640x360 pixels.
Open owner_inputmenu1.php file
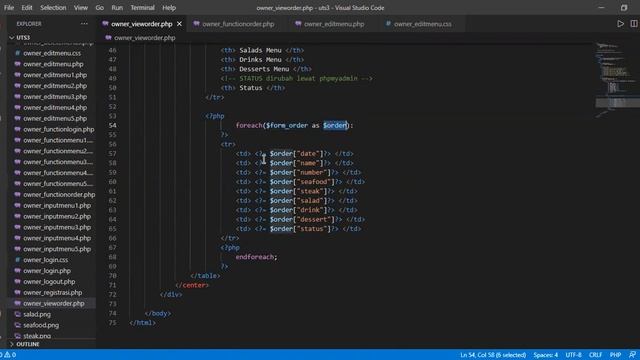click(x=57, y=206)
